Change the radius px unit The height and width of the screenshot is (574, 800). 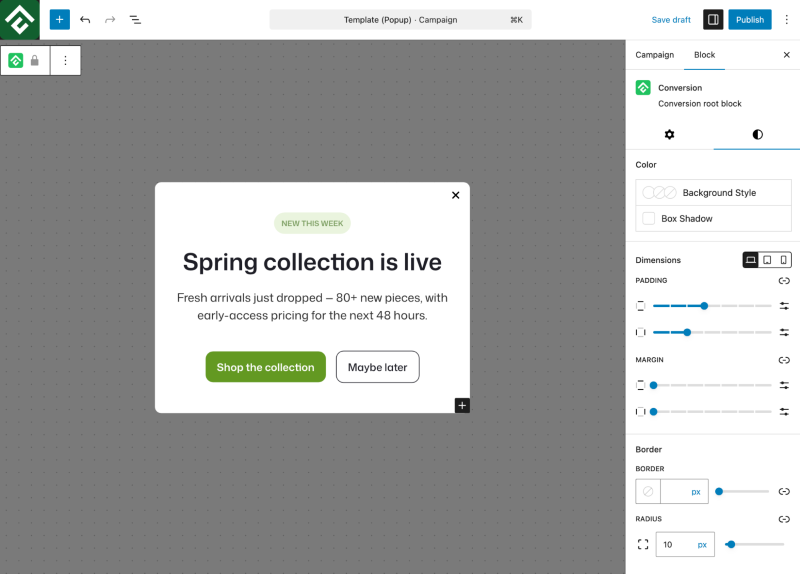(x=702, y=545)
